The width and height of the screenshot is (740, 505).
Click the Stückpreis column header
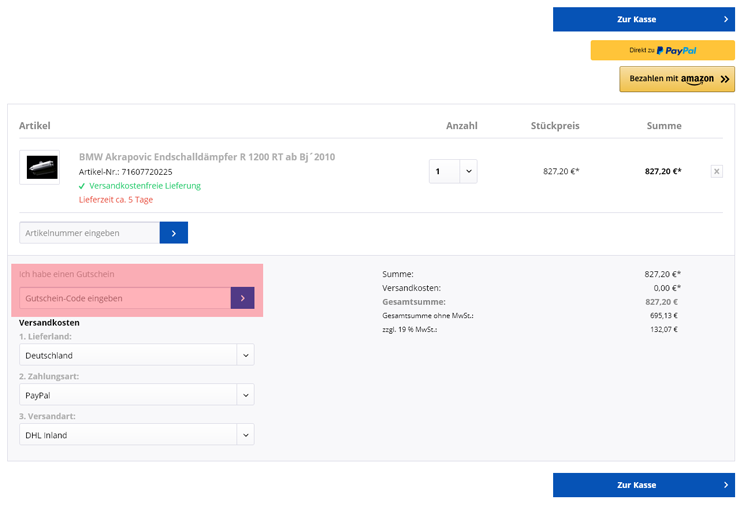[555, 126]
